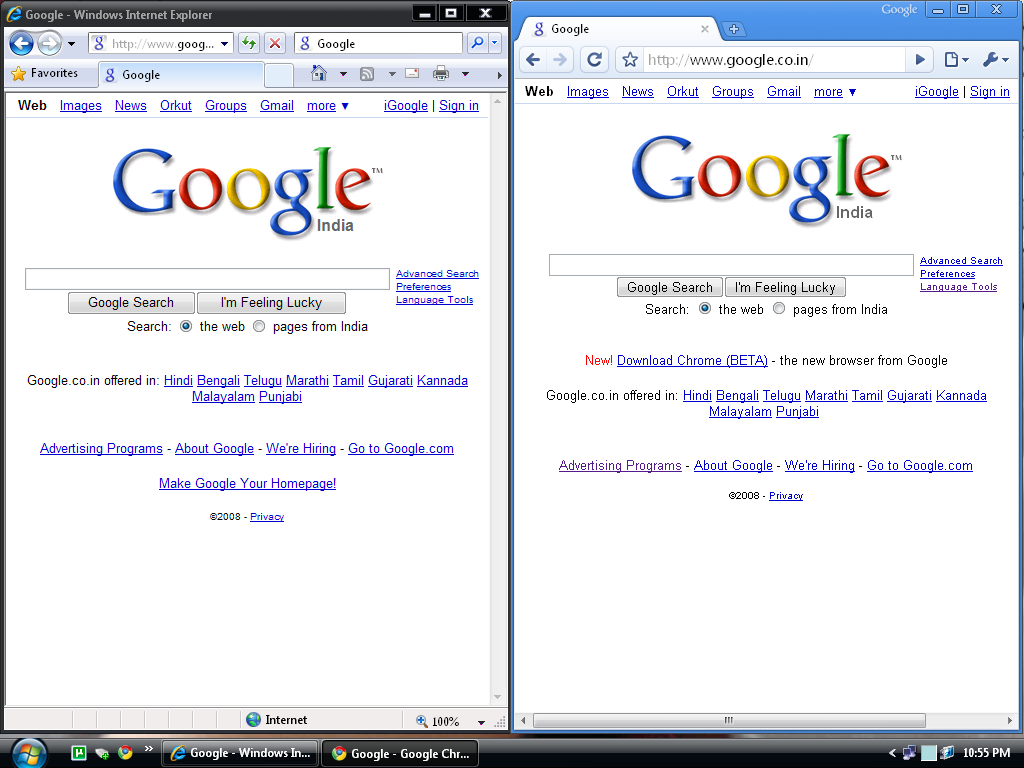Expand 'more' menu in Chrome Google page

pyautogui.click(x=835, y=91)
